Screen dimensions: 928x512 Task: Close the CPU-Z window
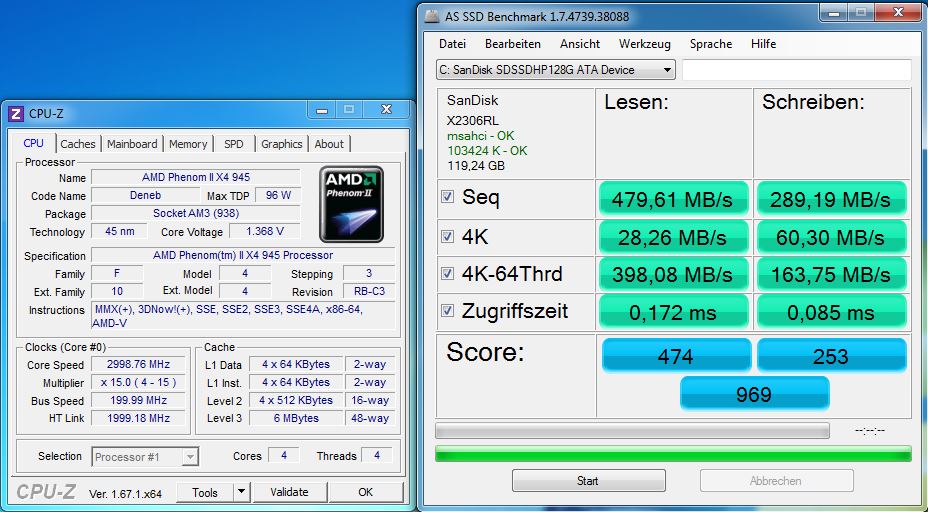(x=386, y=110)
